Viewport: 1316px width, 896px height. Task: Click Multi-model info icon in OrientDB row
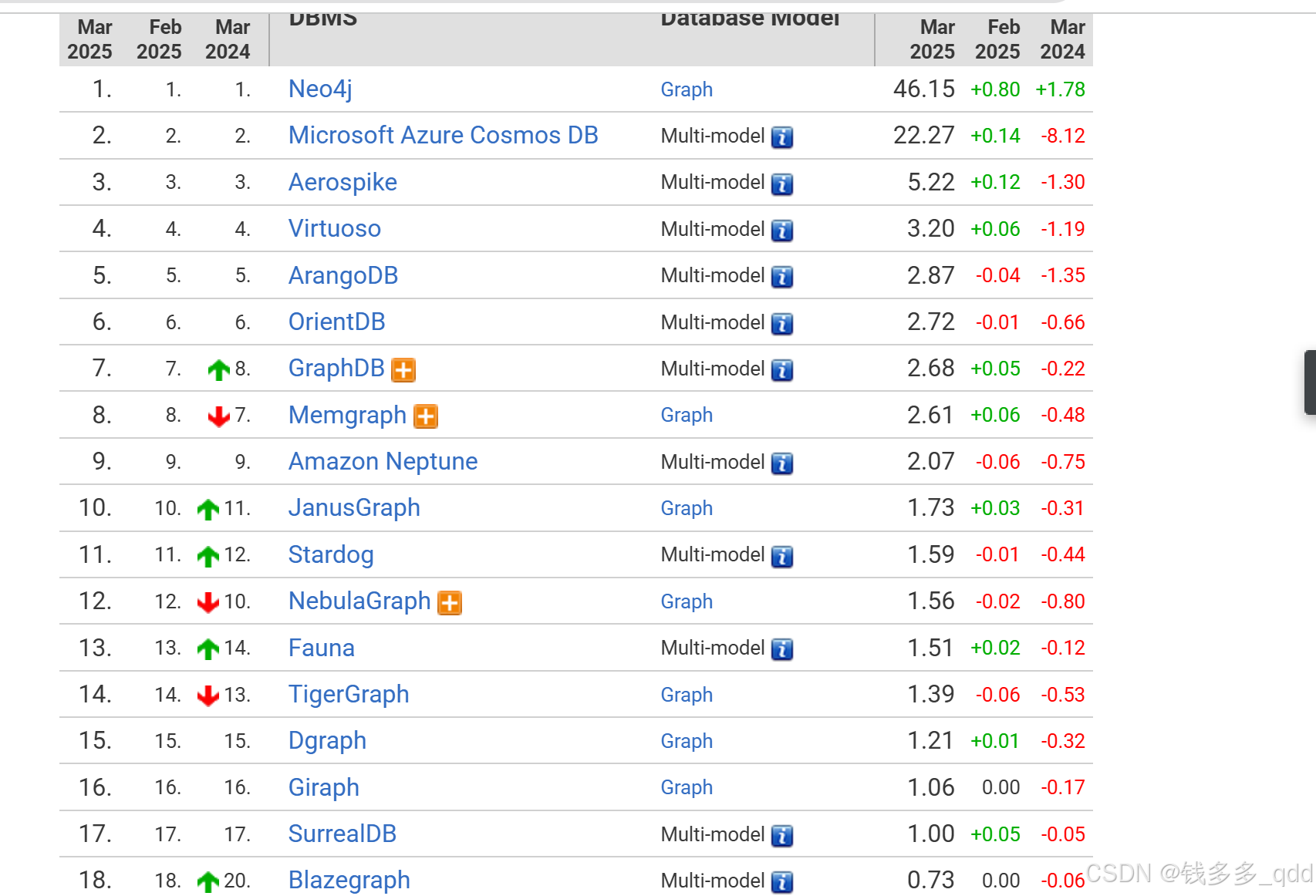click(782, 324)
